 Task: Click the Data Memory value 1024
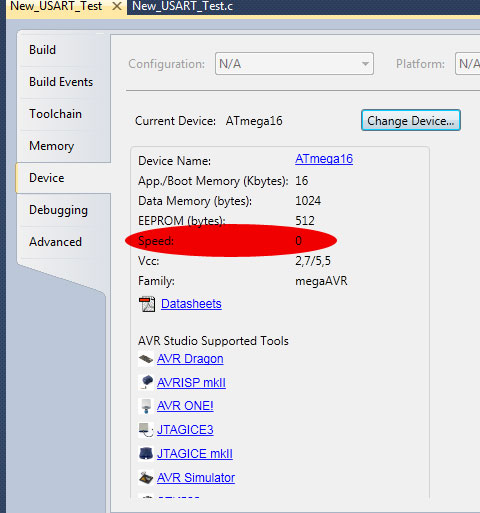tap(308, 201)
